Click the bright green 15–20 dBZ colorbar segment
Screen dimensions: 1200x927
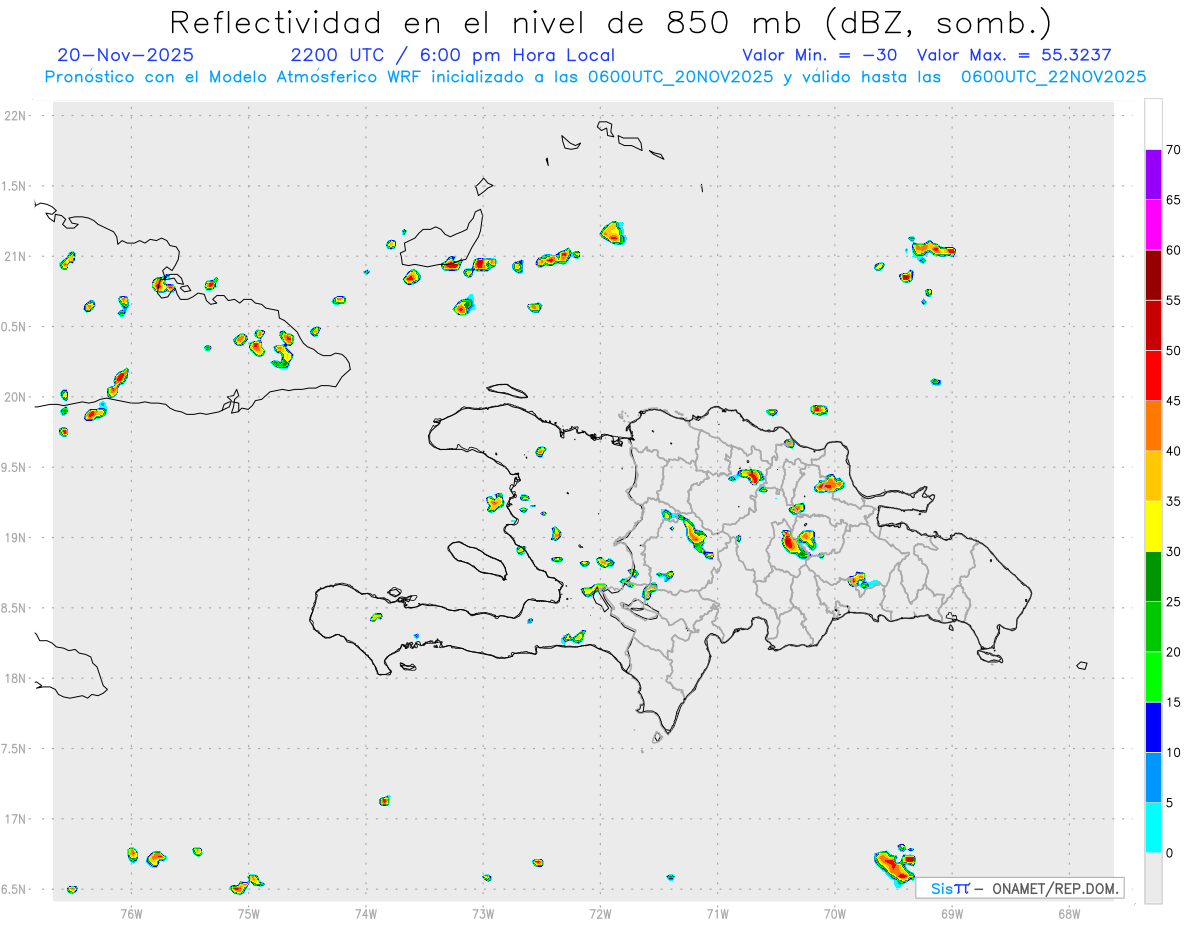[1153, 677]
